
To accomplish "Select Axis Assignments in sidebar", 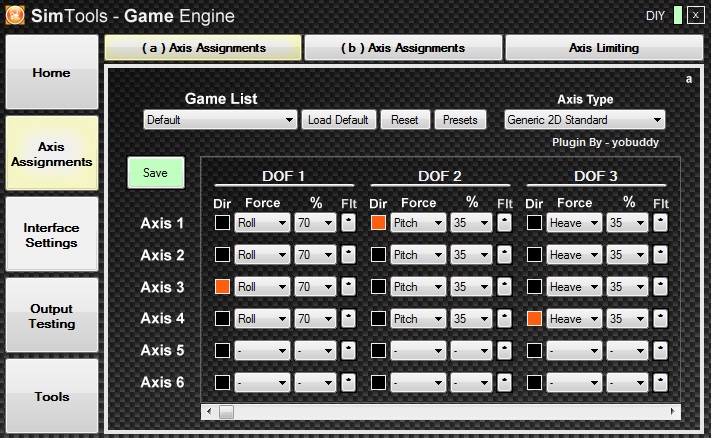I will point(52,154).
